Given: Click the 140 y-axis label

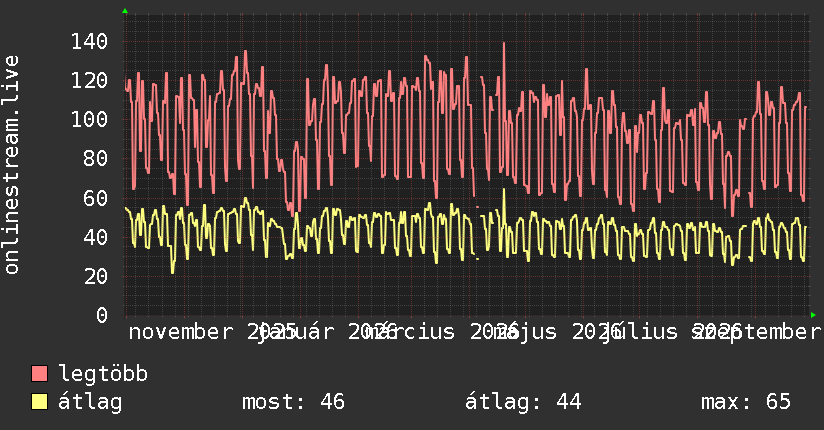Looking at the screenshot, I should tap(89, 41).
